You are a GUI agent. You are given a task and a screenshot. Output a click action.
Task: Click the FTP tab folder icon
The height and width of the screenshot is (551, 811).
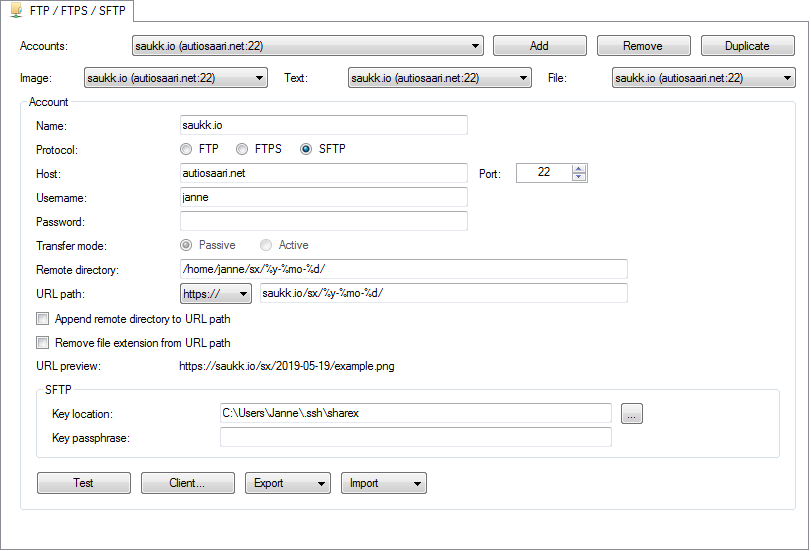click(17, 10)
